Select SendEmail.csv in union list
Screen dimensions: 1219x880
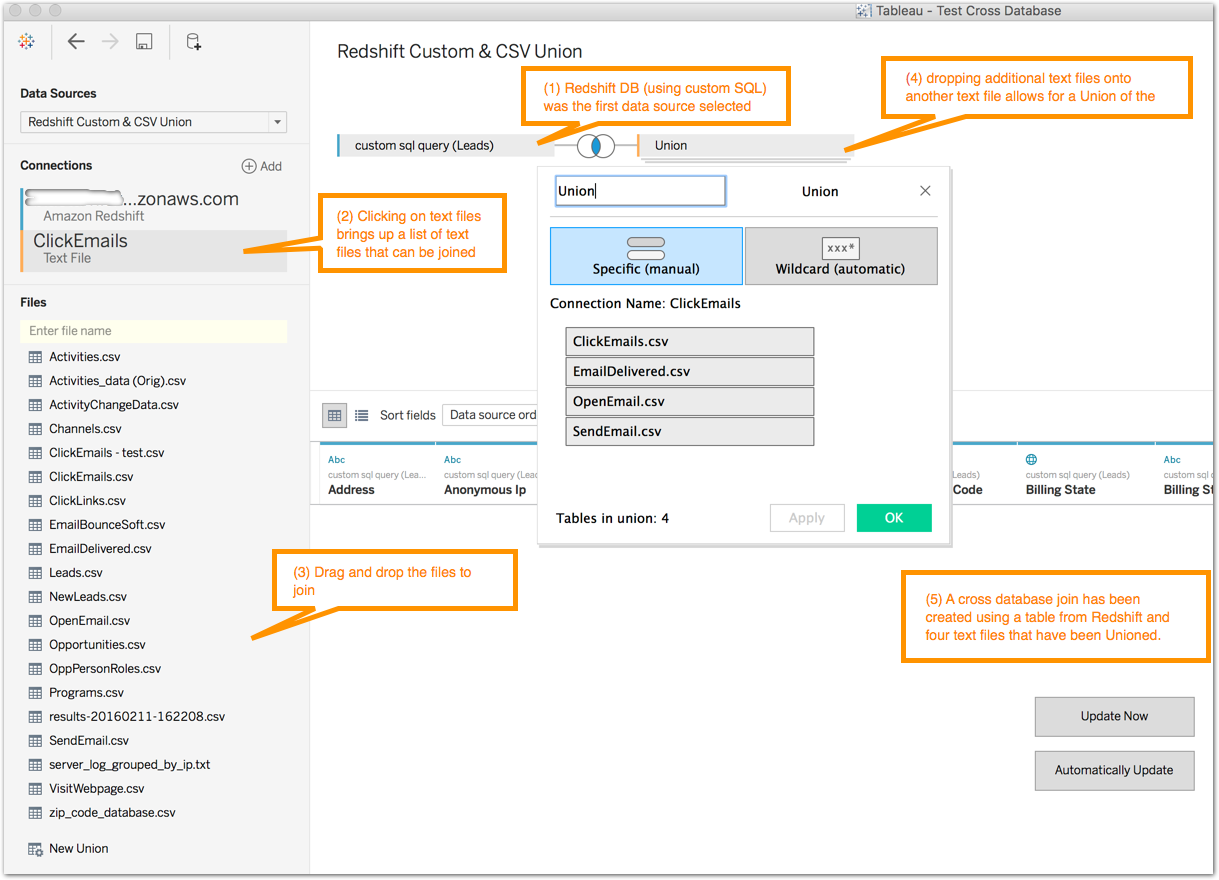pyautogui.click(x=690, y=431)
